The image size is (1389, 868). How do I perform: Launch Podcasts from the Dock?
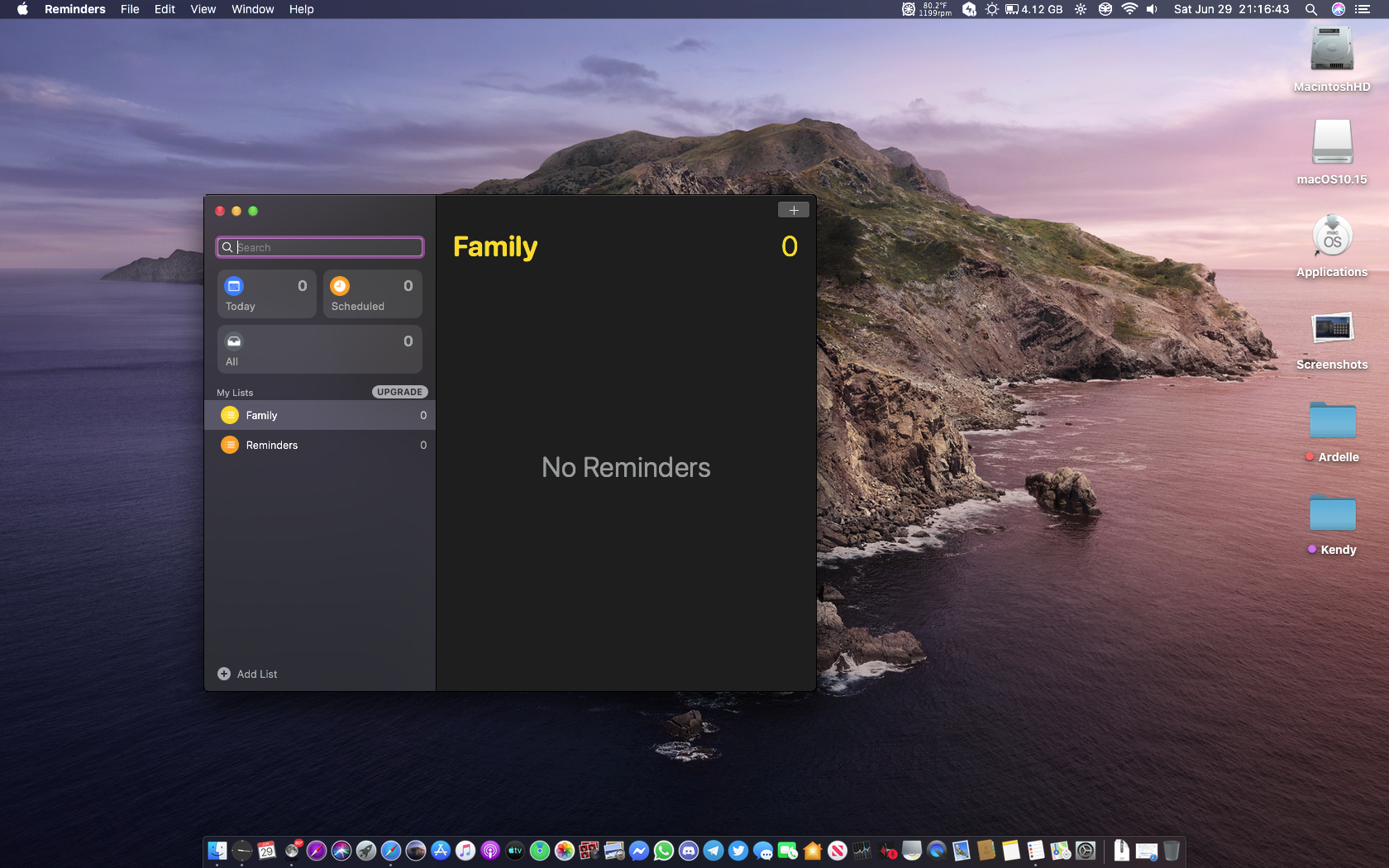tap(490, 851)
